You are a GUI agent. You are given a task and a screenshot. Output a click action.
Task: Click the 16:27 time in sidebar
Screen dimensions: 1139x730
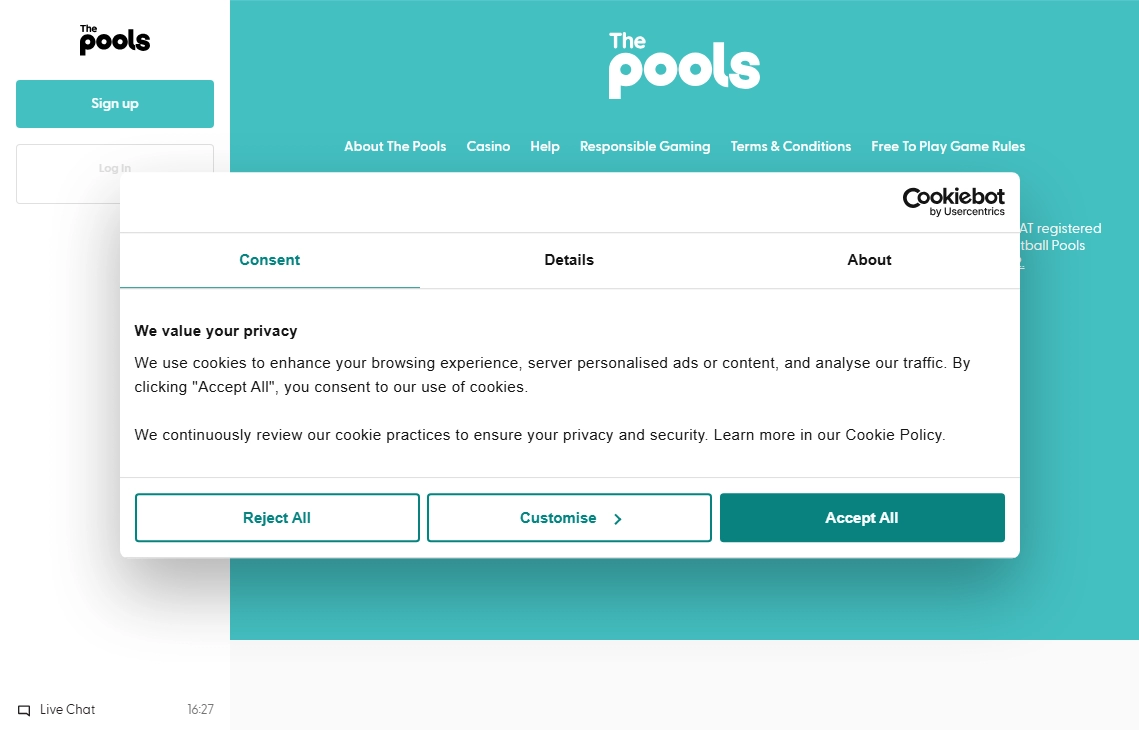pos(200,710)
